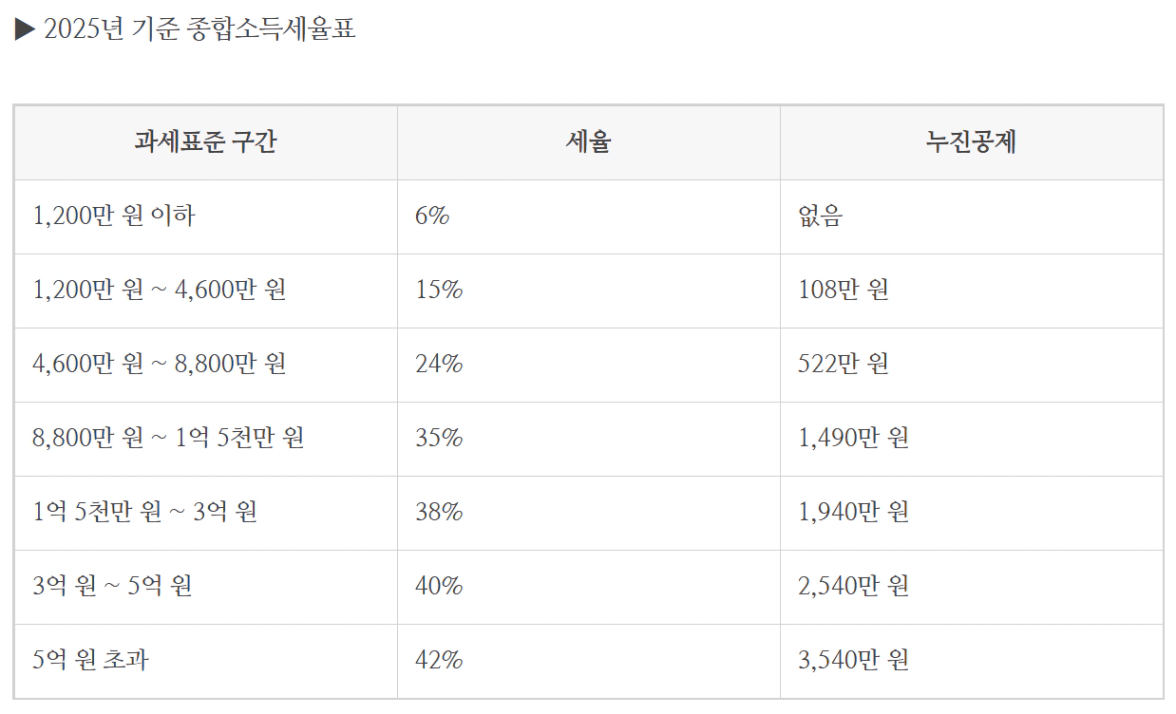Select the 2025년 기준 종합소득세율표 heading text

click(x=200, y=29)
